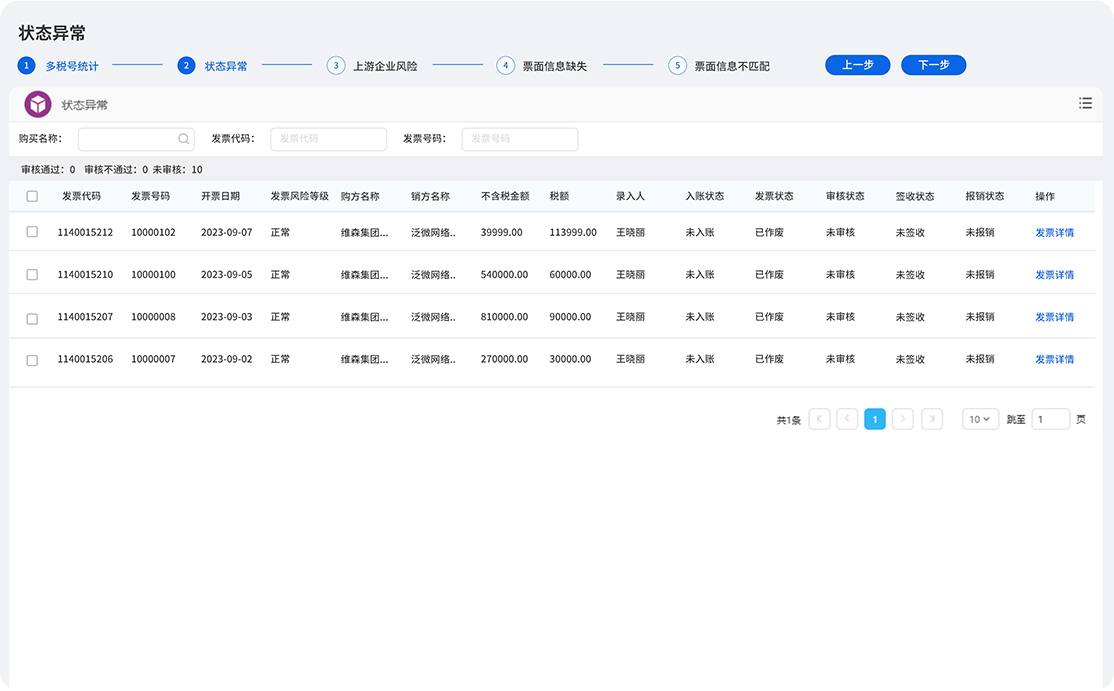Viewport: 1114px width, 691px height.
Task: Click the 发票代码 input field
Action: pyautogui.click(x=328, y=139)
